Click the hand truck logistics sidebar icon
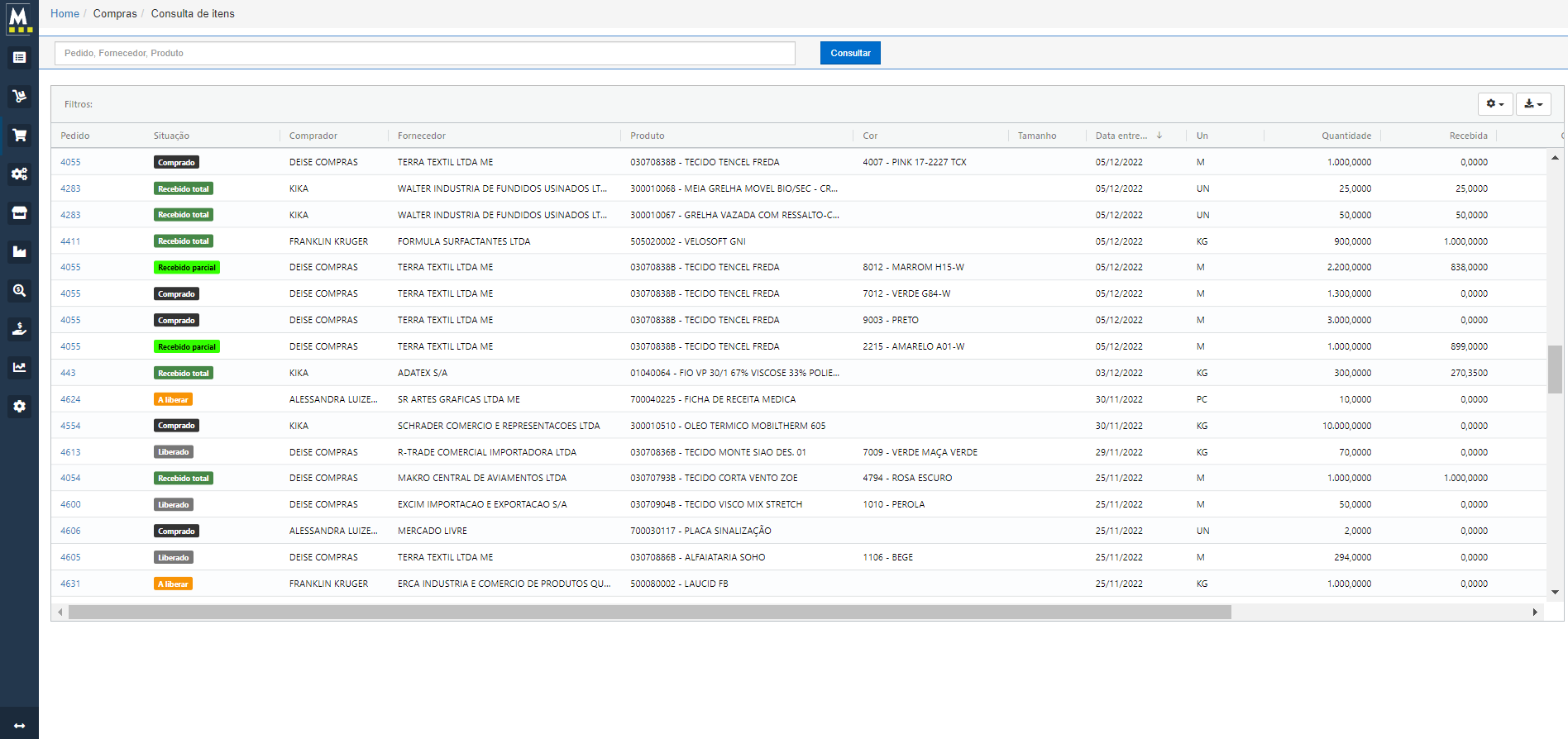Screen dimensions: 1568x739 tap(19, 97)
